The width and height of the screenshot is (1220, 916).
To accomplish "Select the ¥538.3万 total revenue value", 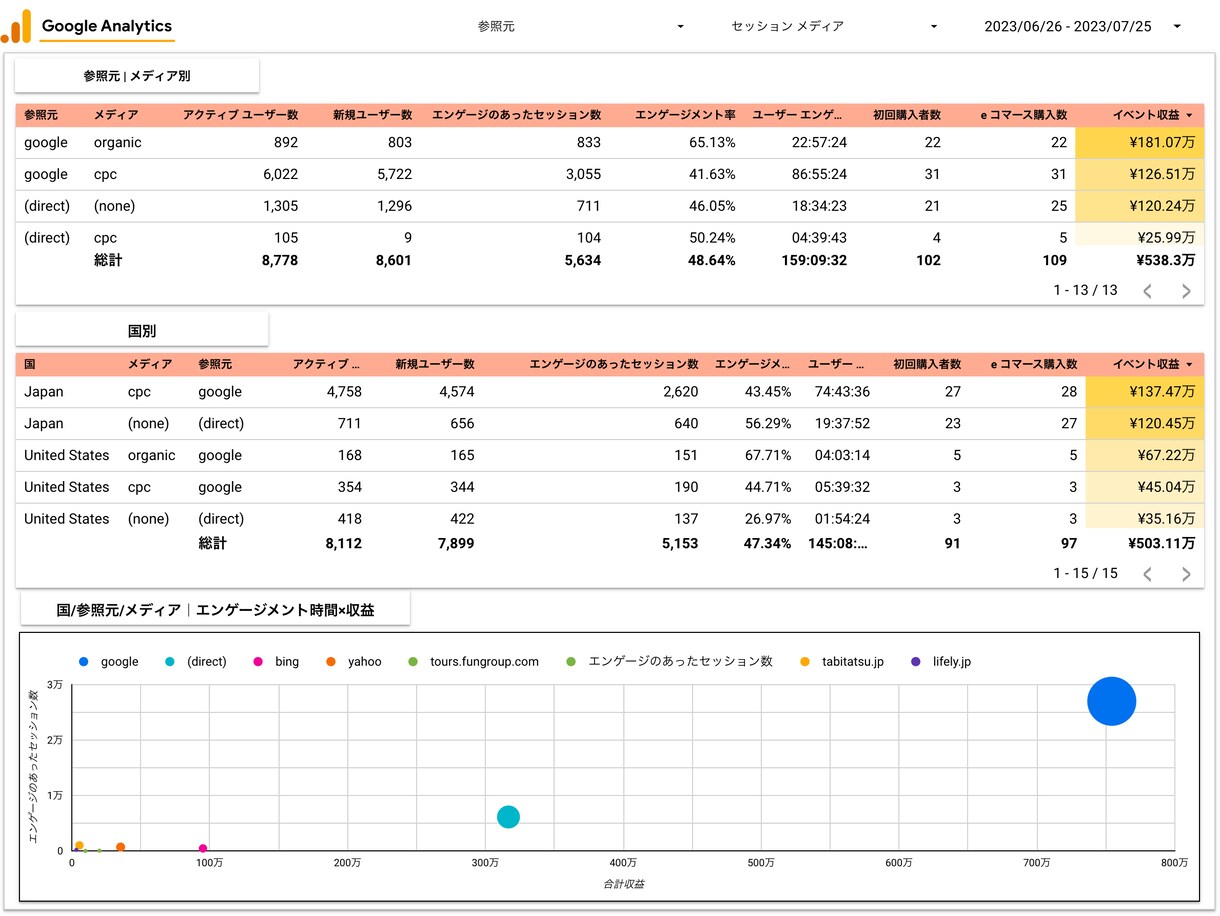I will pyautogui.click(x=1165, y=261).
